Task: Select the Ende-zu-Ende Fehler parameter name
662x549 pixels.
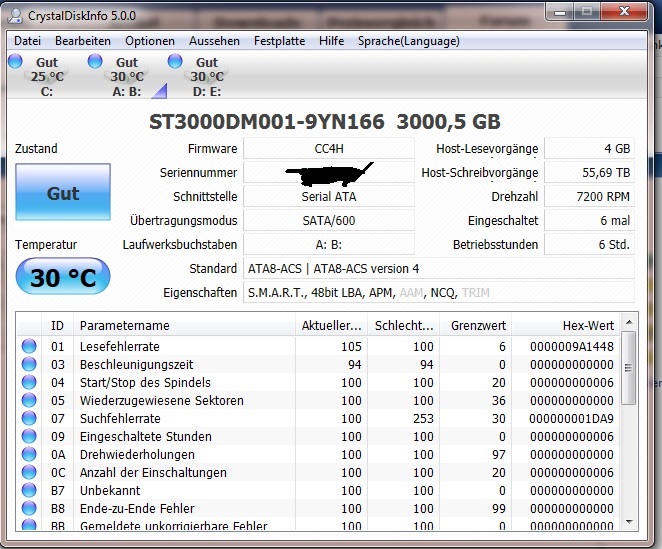Action: 137,508
